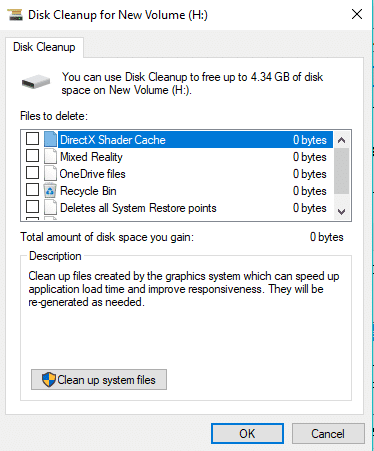Screen dimensions: 374x451
Task: Click the 0 bytes value for OneDrive files
Action: 310,174
